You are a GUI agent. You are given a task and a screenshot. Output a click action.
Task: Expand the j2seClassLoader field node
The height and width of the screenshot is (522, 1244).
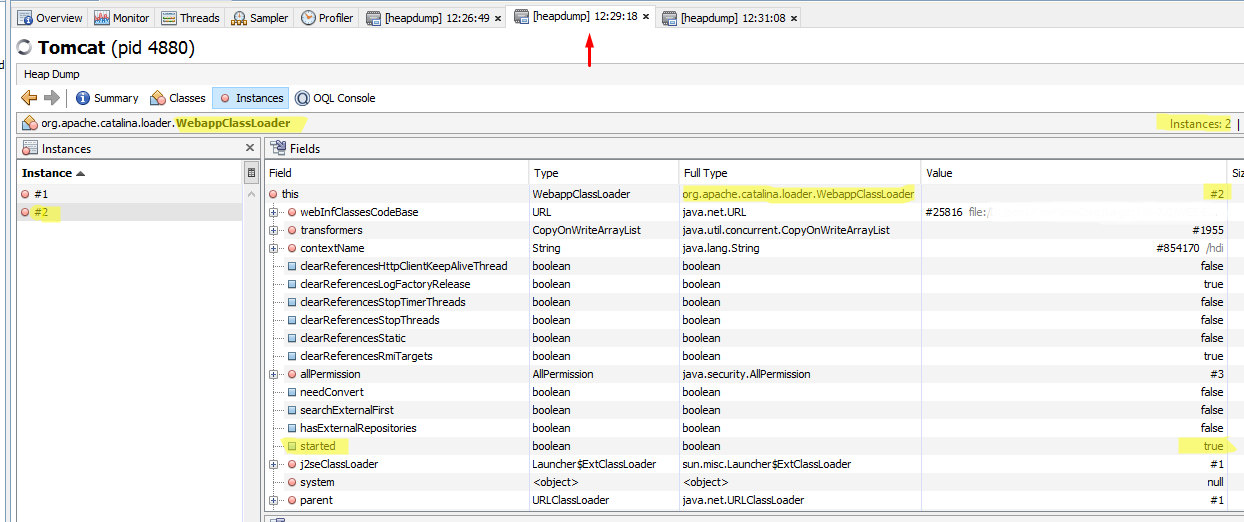[274, 464]
